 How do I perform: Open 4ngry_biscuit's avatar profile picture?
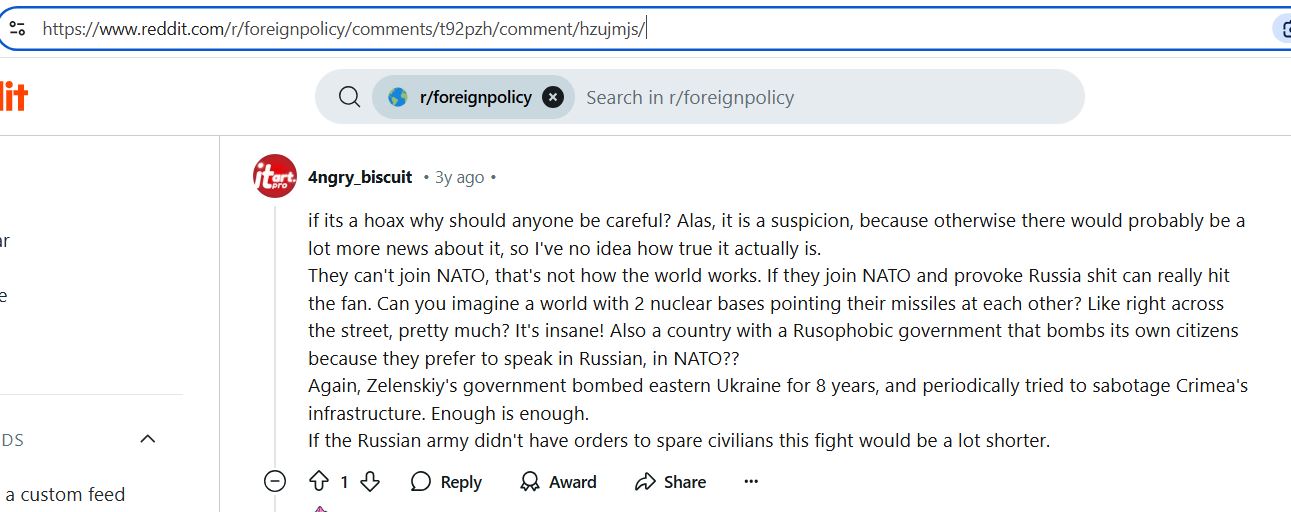pyautogui.click(x=275, y=176)
